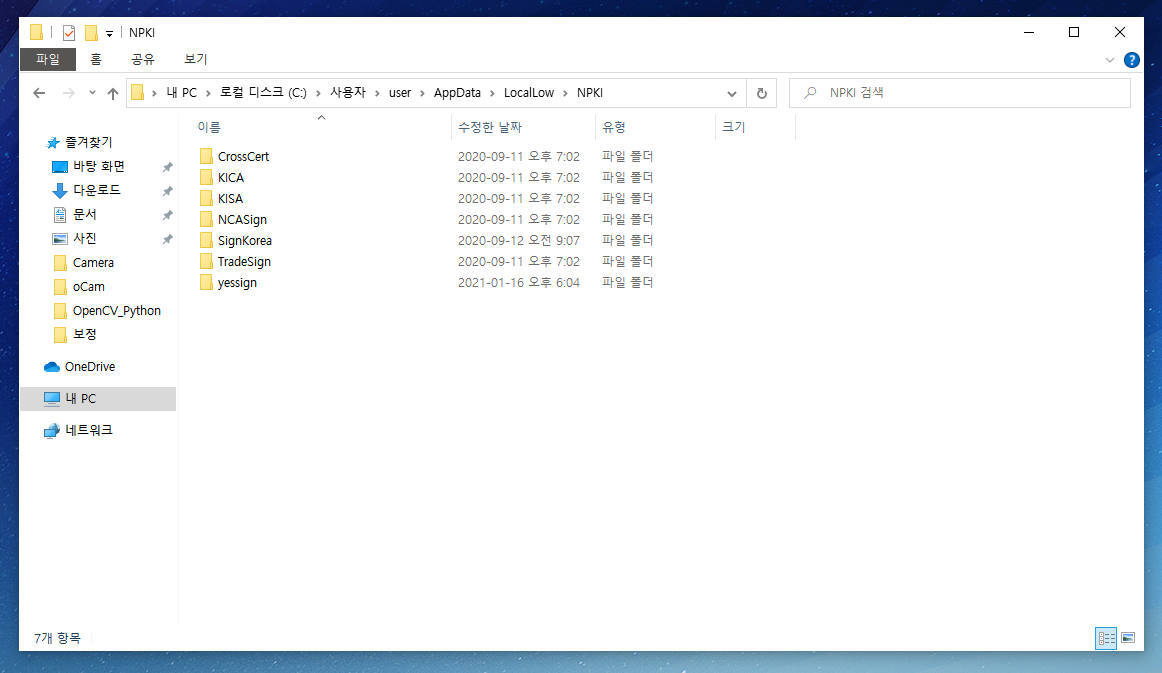1162x673 pixels.
Task: Expand chevron after AppData breadcrumb
Action: click(x=492, y=93)
